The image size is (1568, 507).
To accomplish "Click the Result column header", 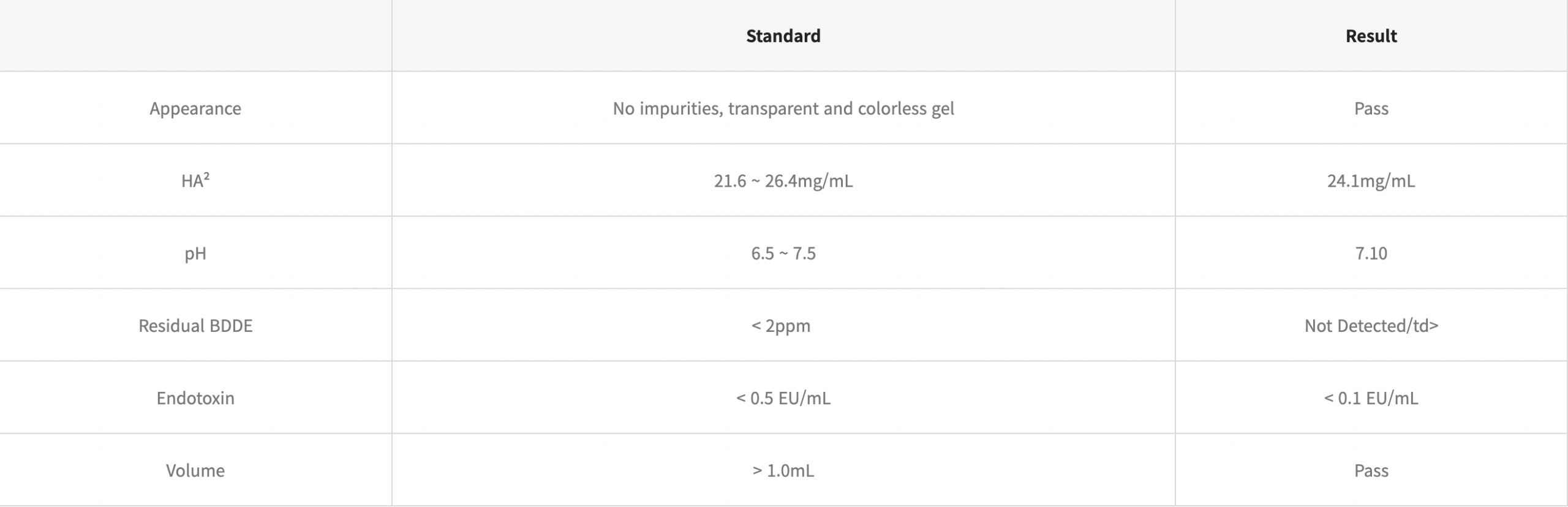I will click(1371, 36).
